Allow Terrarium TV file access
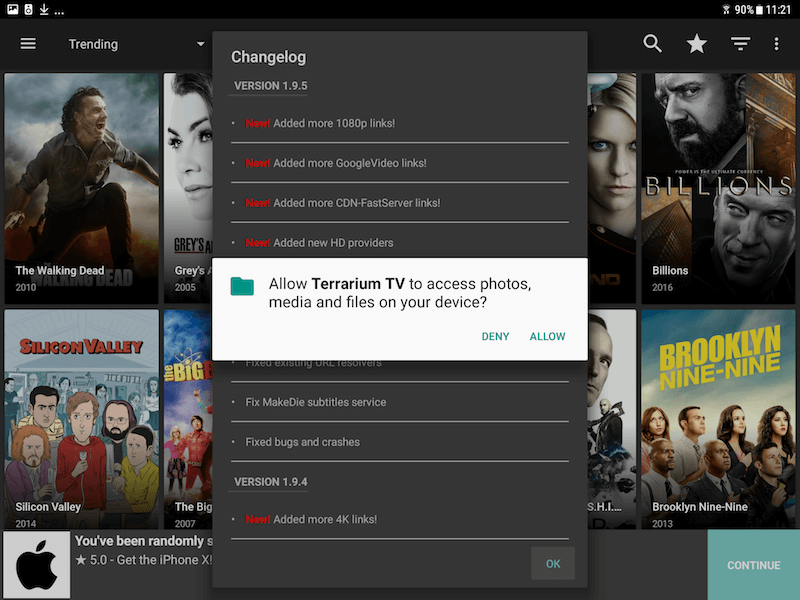The image size is (800, 600). click(x=547, y=336)
